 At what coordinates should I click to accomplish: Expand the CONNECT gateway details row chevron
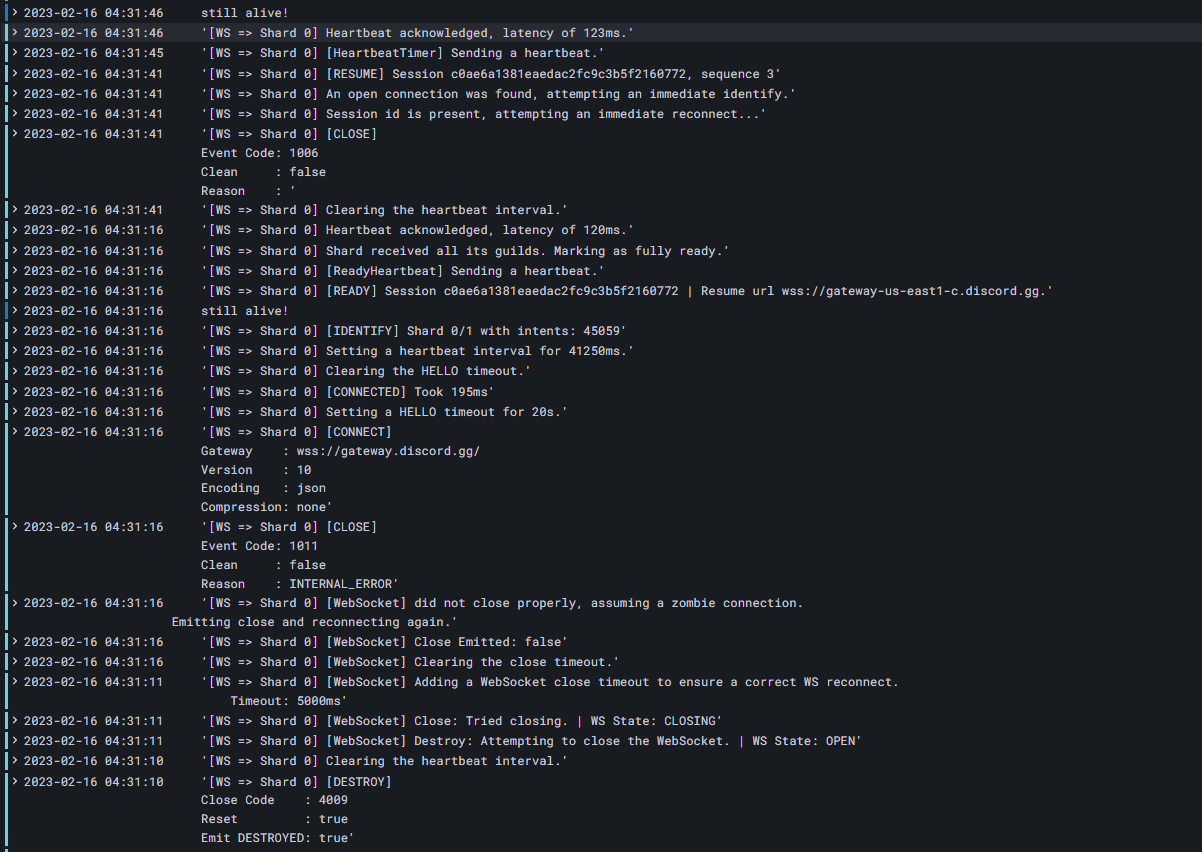click(15, 432)
